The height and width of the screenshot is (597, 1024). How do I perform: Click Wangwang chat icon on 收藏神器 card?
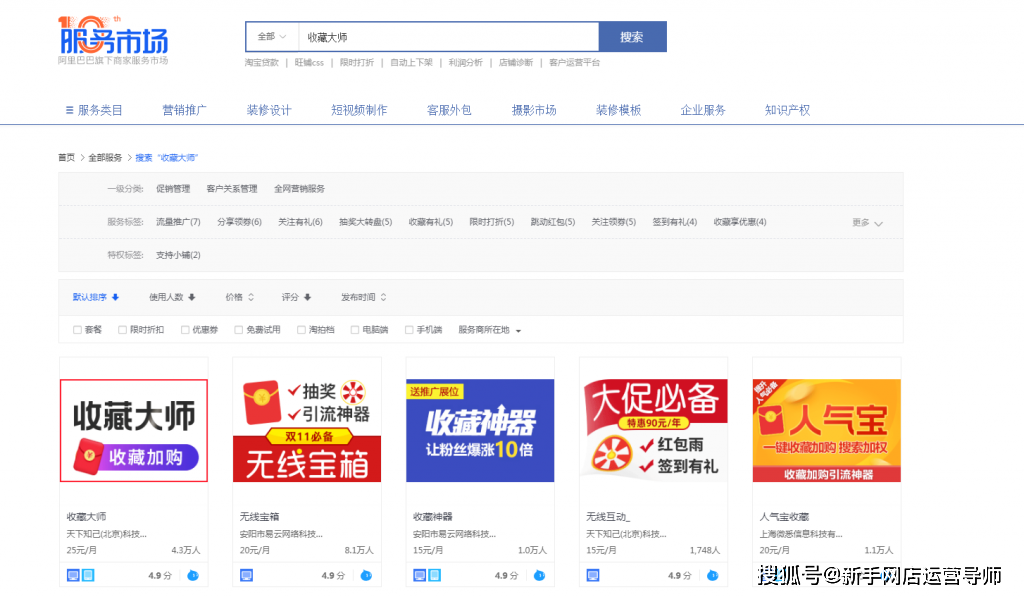(x=539, y=575)
